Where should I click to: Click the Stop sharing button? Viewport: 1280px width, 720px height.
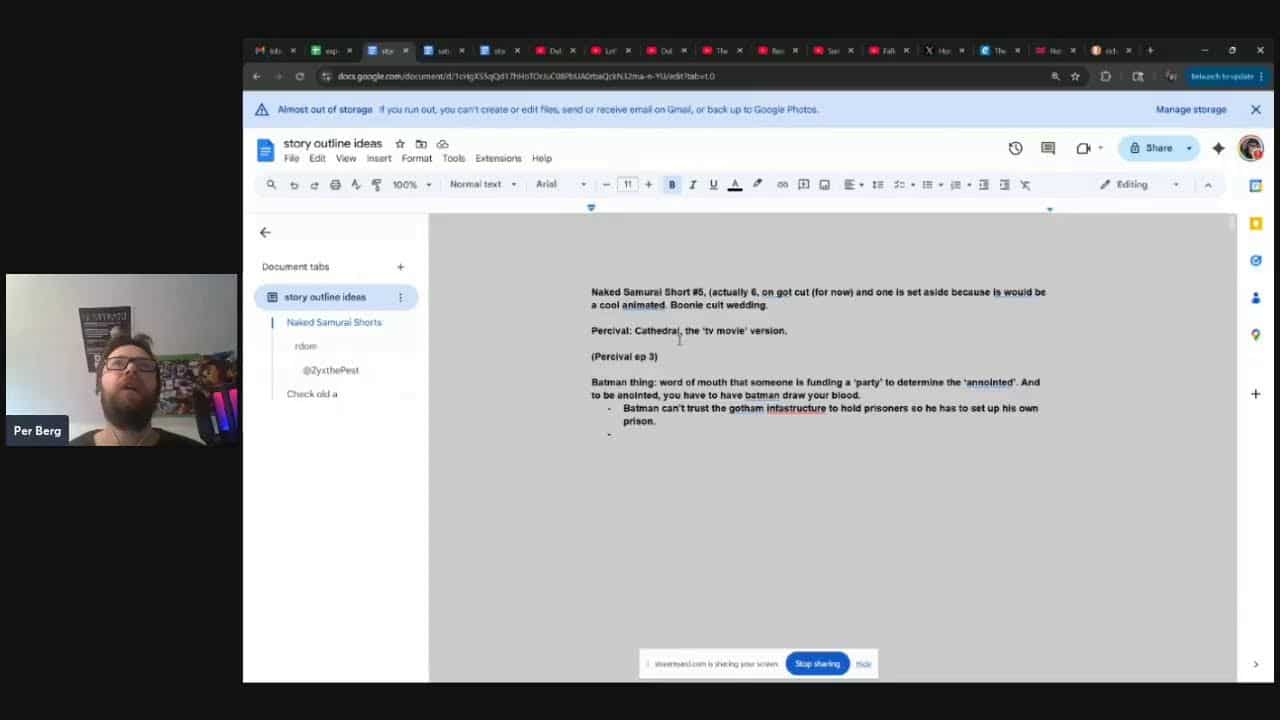(817, 664)
